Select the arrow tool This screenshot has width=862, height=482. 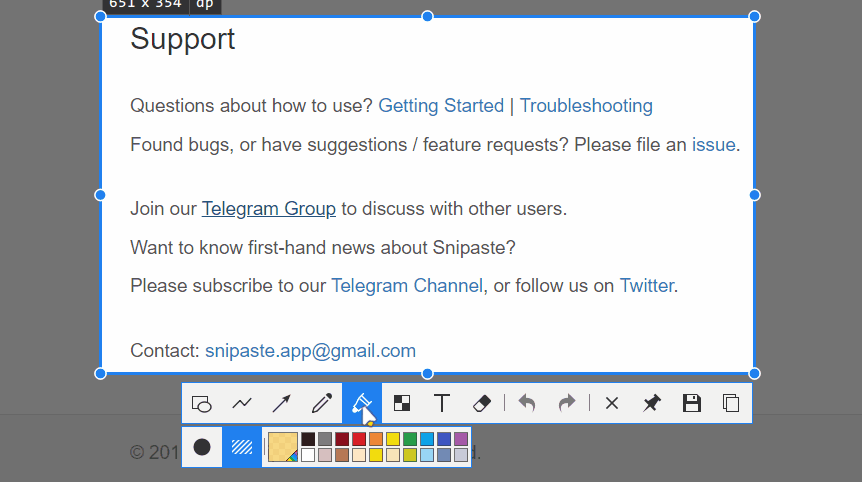point(282,403)
